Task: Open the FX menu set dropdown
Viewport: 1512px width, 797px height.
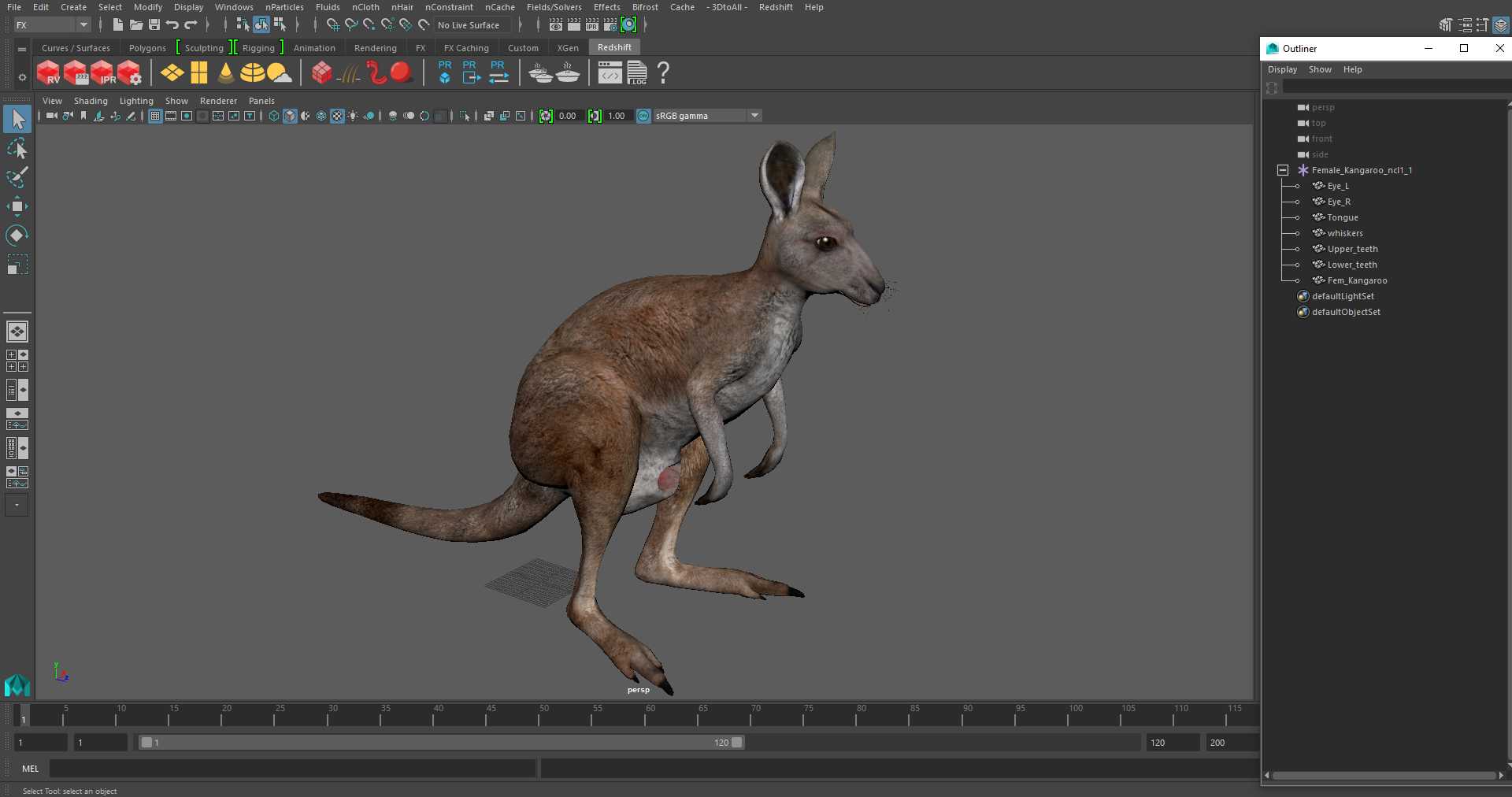Action: pos(52,25)
